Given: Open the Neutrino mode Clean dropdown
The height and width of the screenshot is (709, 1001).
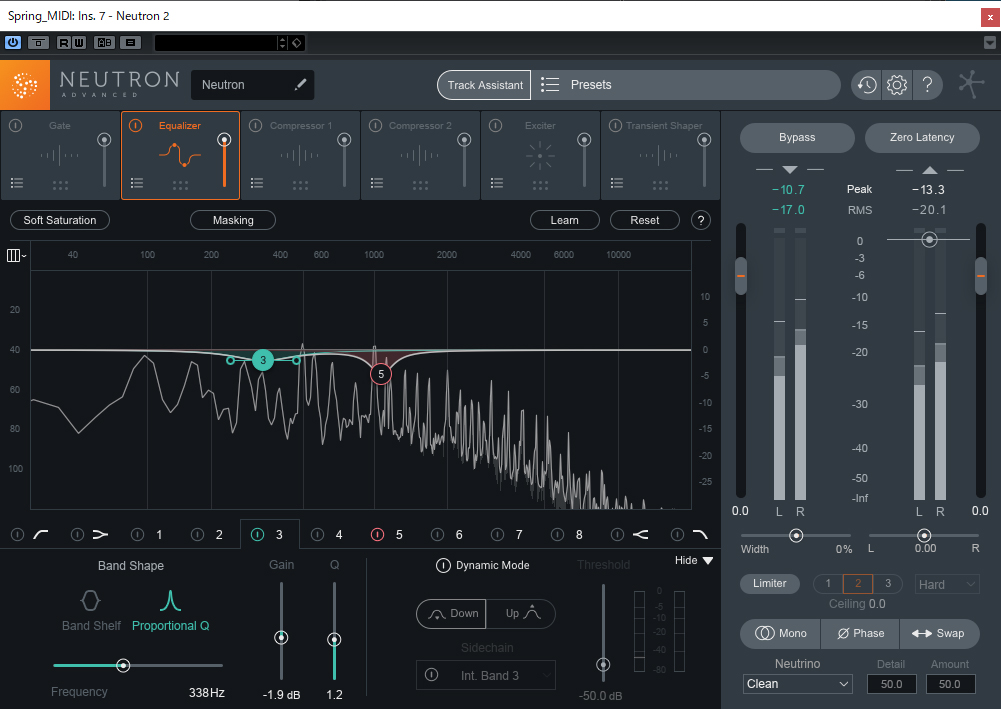Looking at the screenshot, I should click(x=797, y=683).
